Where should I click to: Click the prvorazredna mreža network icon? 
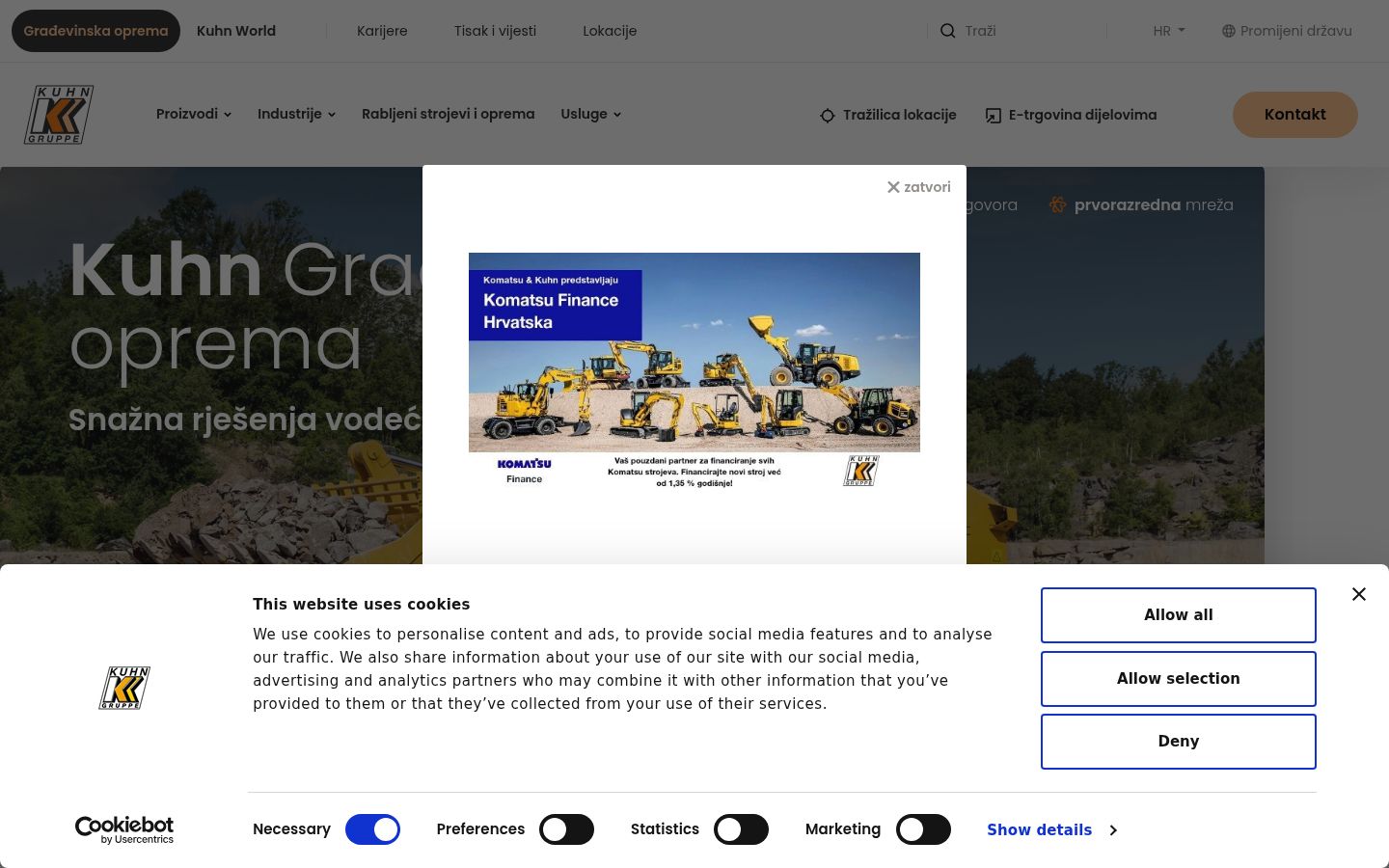(x=1058, y=204)
